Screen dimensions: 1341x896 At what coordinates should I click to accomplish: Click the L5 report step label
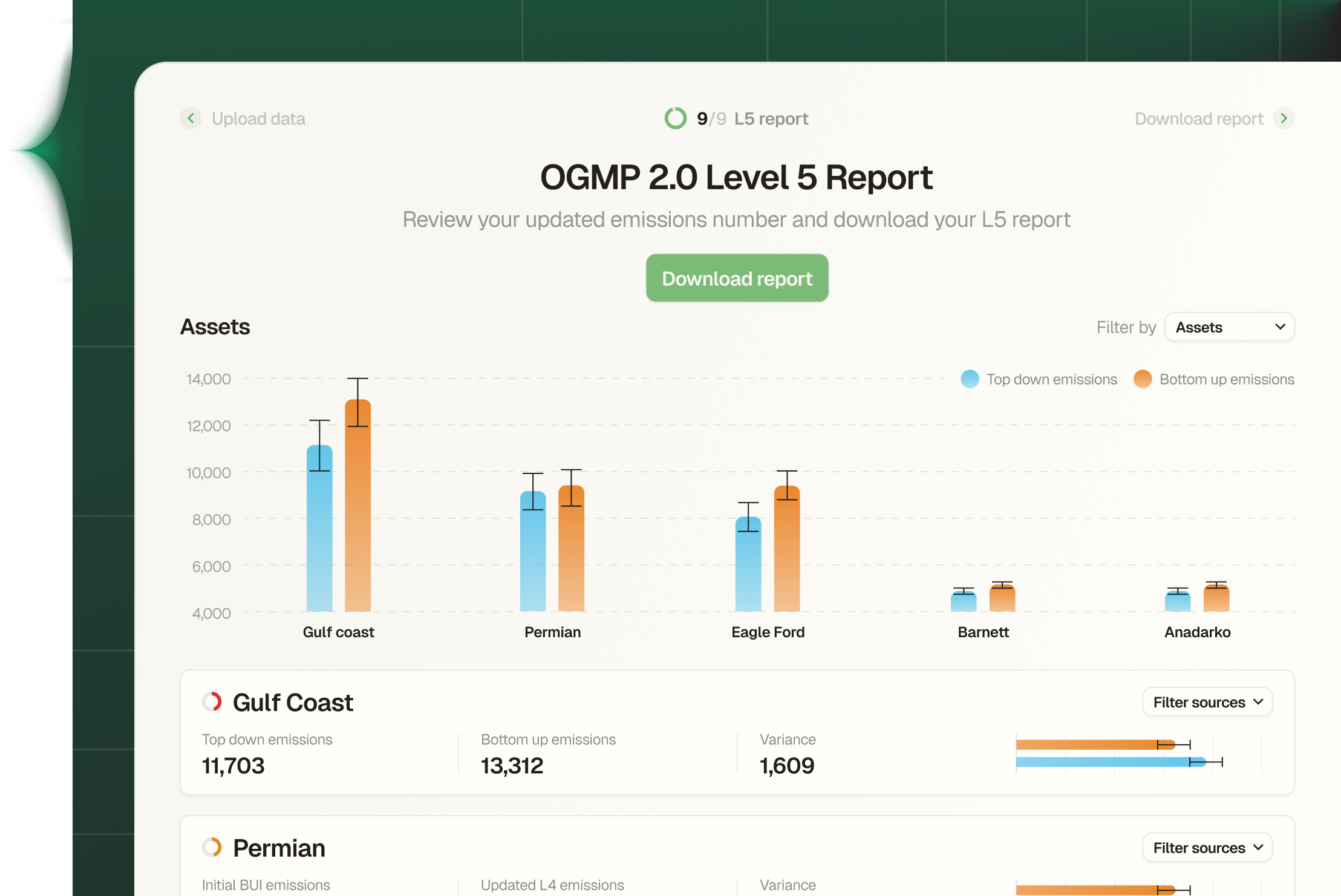coord(771,118)
